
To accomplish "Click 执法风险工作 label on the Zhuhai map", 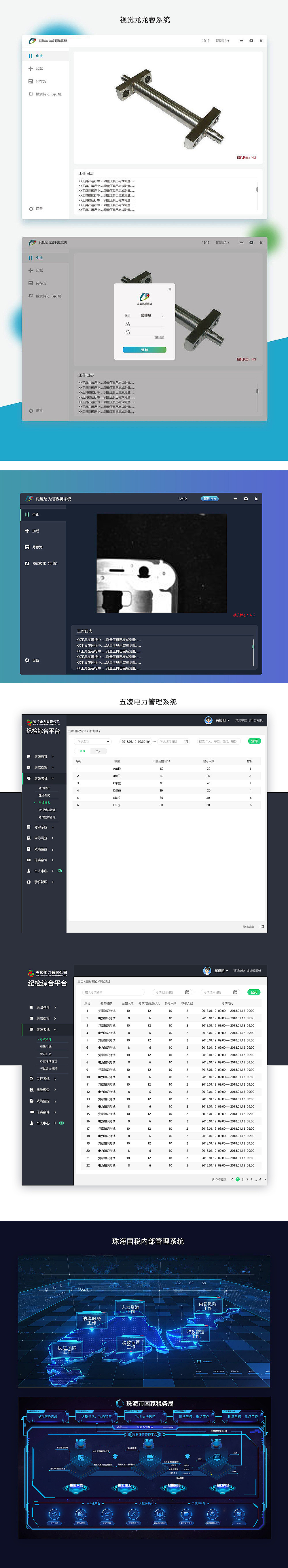I will click(x=67, y=1350).
